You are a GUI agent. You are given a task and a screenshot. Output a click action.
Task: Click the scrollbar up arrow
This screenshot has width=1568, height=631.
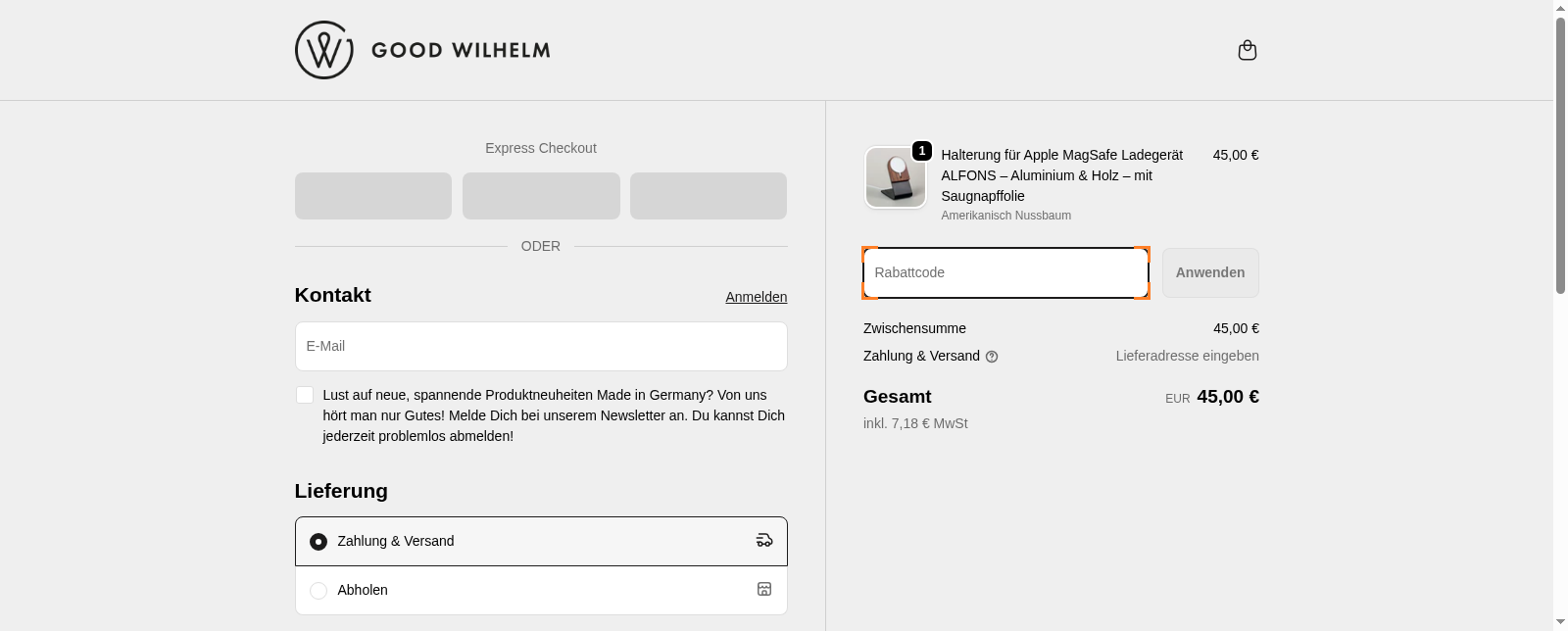[x=1560, y=8]
